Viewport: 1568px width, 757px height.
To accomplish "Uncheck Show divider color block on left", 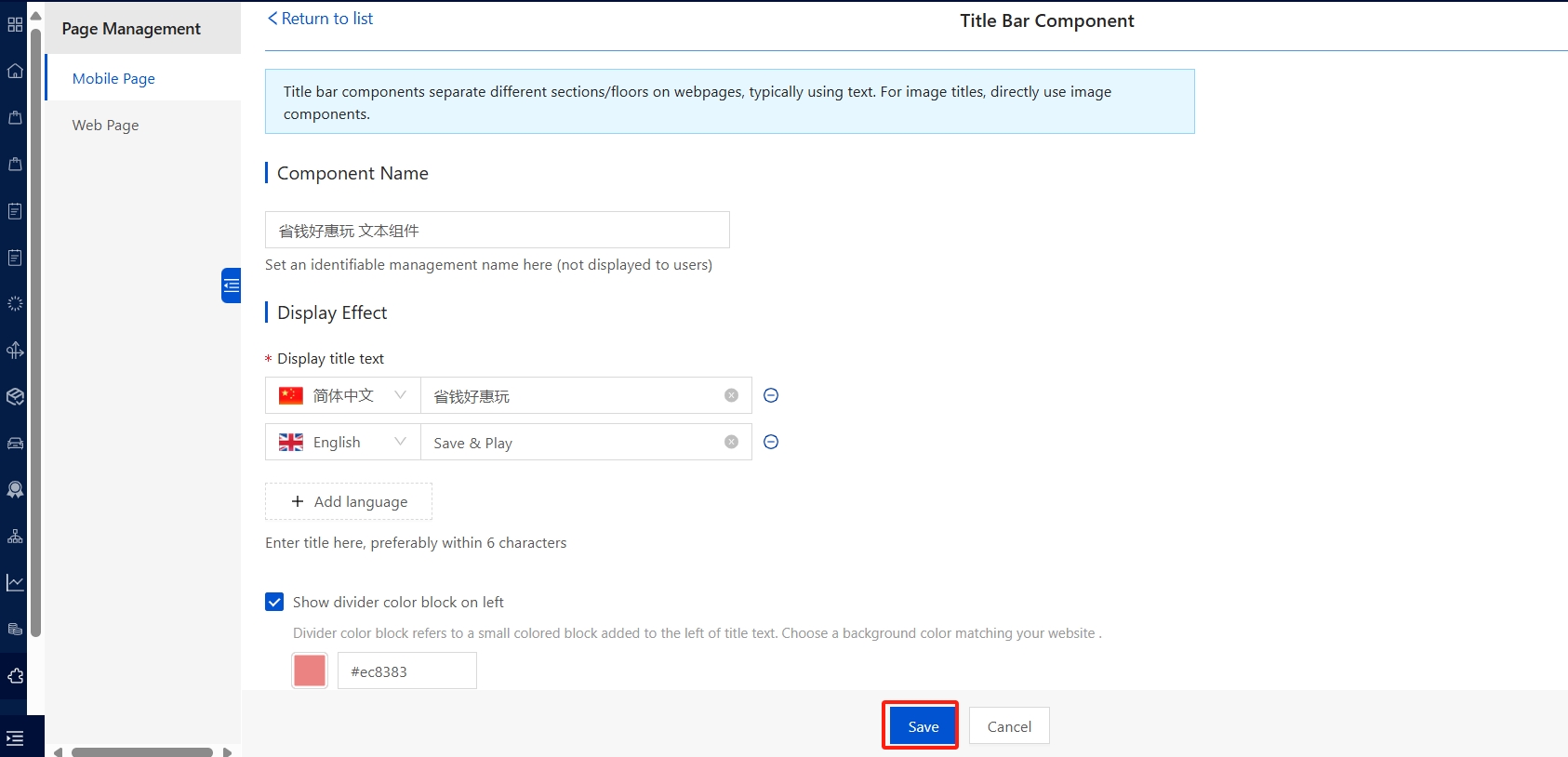I will 274,602.
